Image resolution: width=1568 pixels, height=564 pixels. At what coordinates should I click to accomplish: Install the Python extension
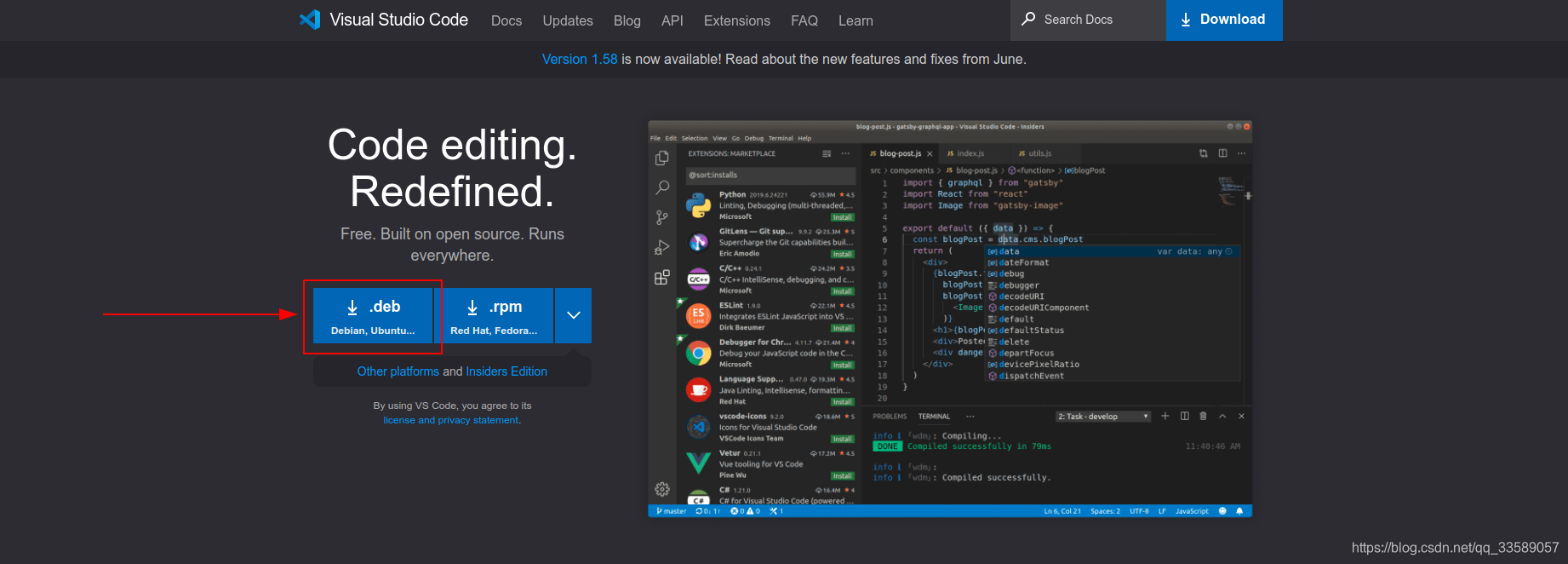[843, 217]
